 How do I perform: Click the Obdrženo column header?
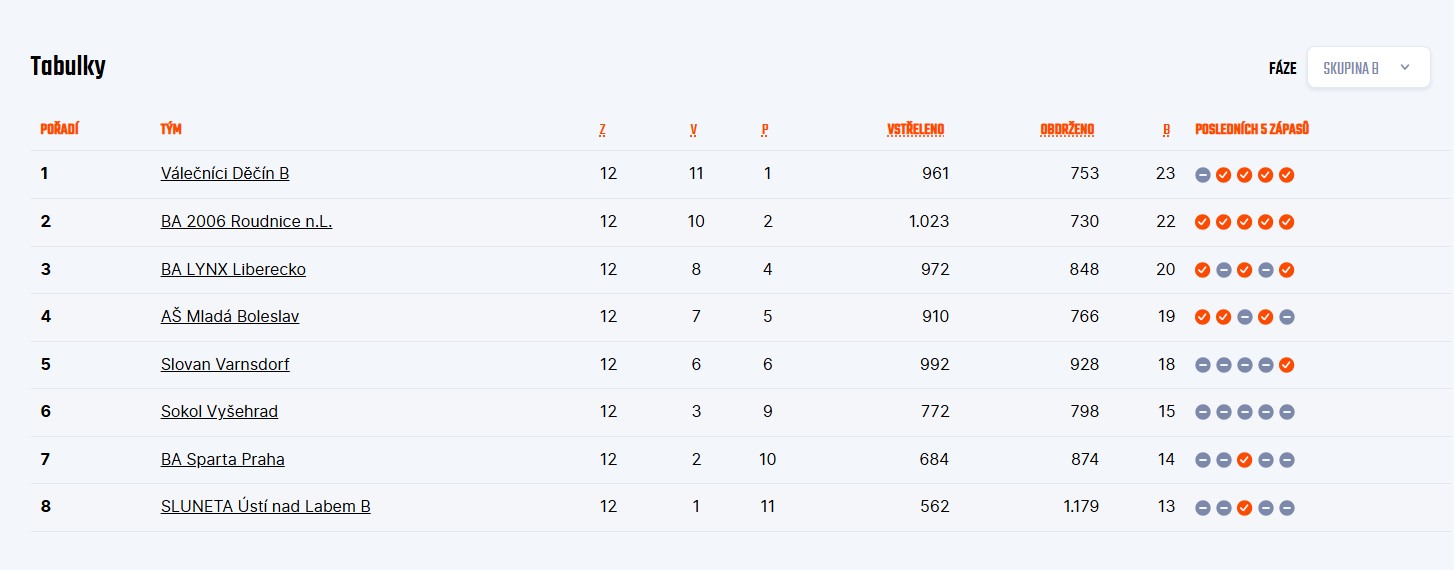(x=1067, y=129)
